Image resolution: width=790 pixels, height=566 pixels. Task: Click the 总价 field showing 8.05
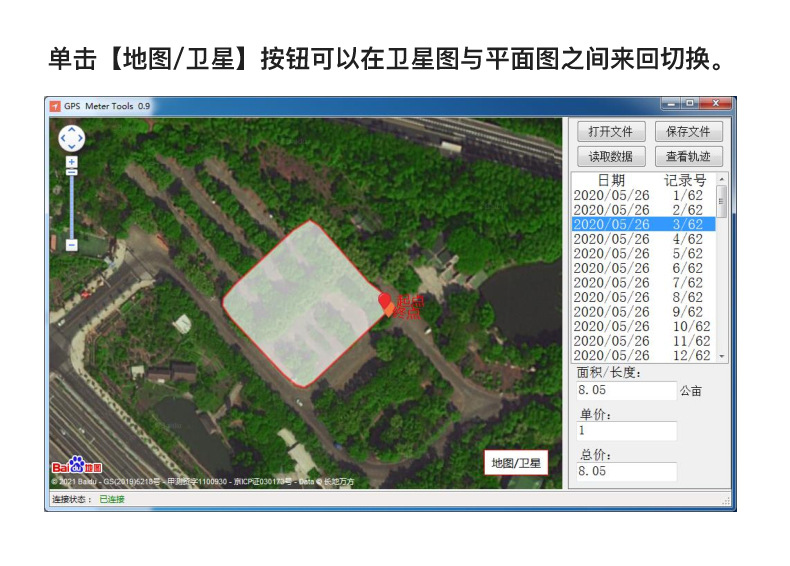pyautogui.click(x=626, y=471)
